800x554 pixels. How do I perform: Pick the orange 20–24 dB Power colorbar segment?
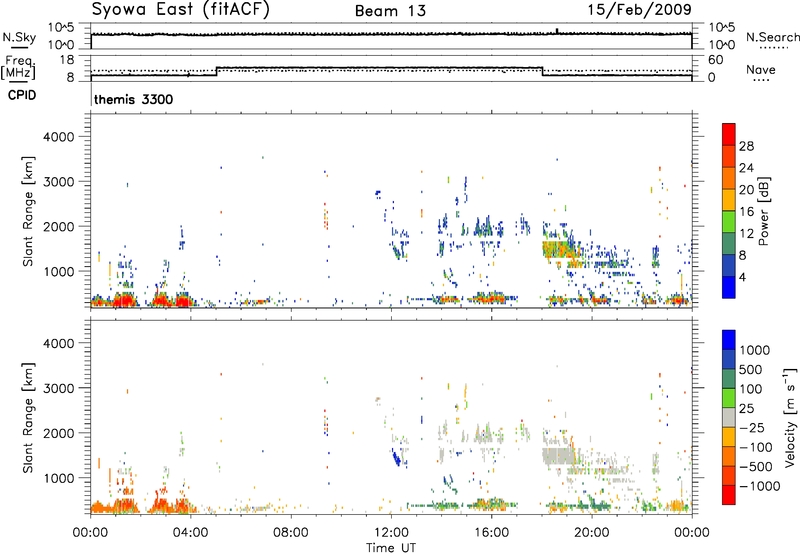tap(729, 179)
